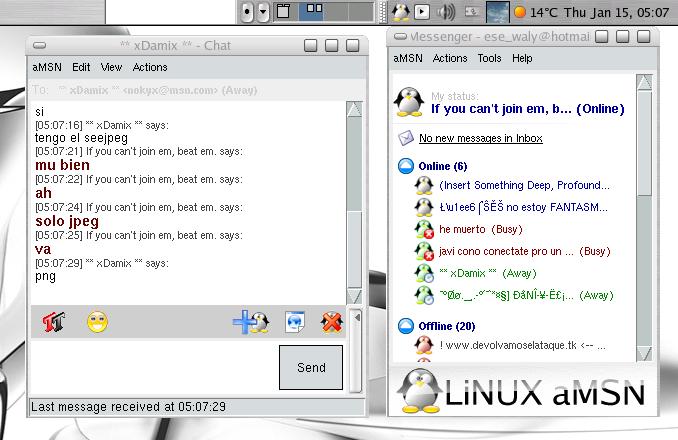
Task: Click the play button applet in top panel
Action: click(422, 12)
